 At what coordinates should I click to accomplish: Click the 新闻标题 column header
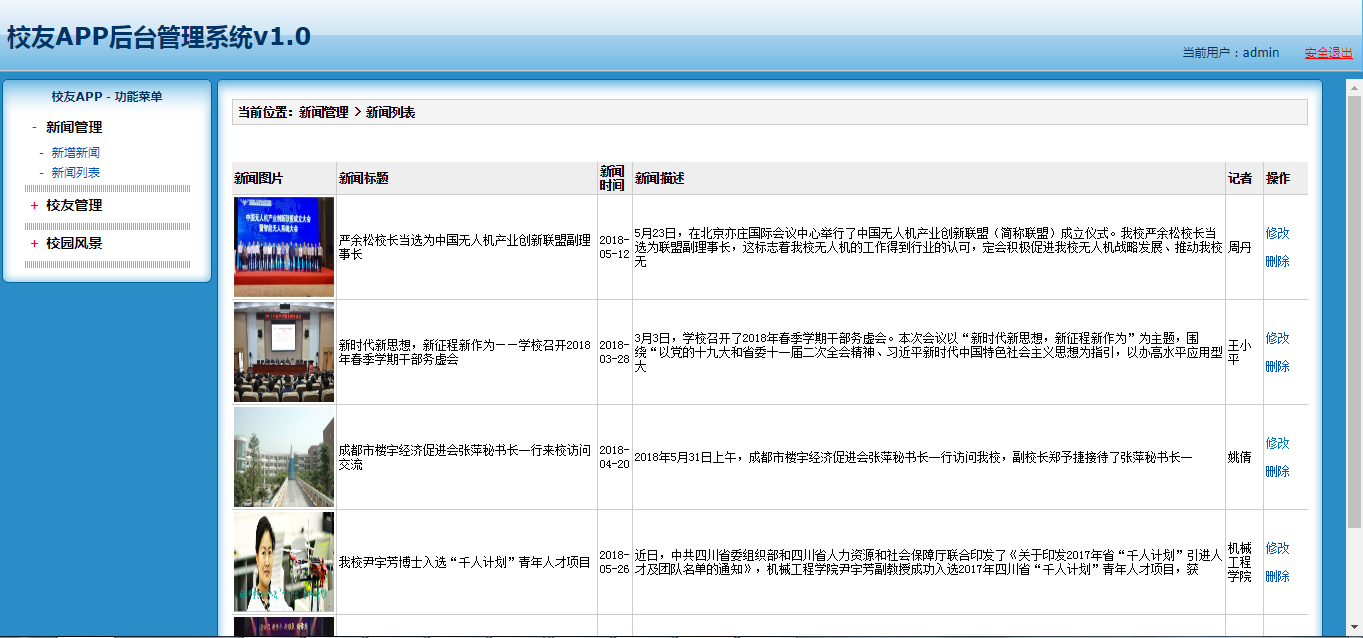point(364,178)
